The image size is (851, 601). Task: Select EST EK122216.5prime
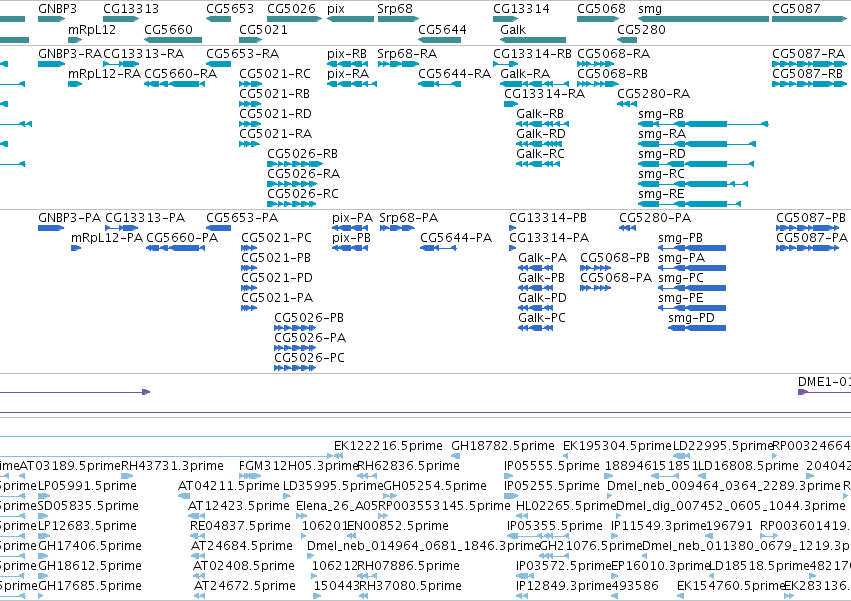tap(388, 446)
